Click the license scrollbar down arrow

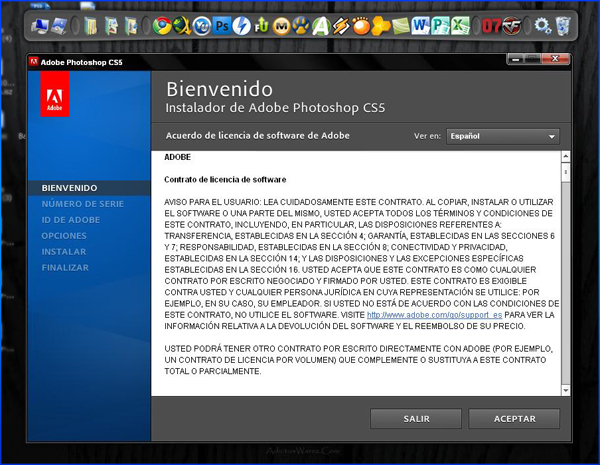(x=566, y=390)
